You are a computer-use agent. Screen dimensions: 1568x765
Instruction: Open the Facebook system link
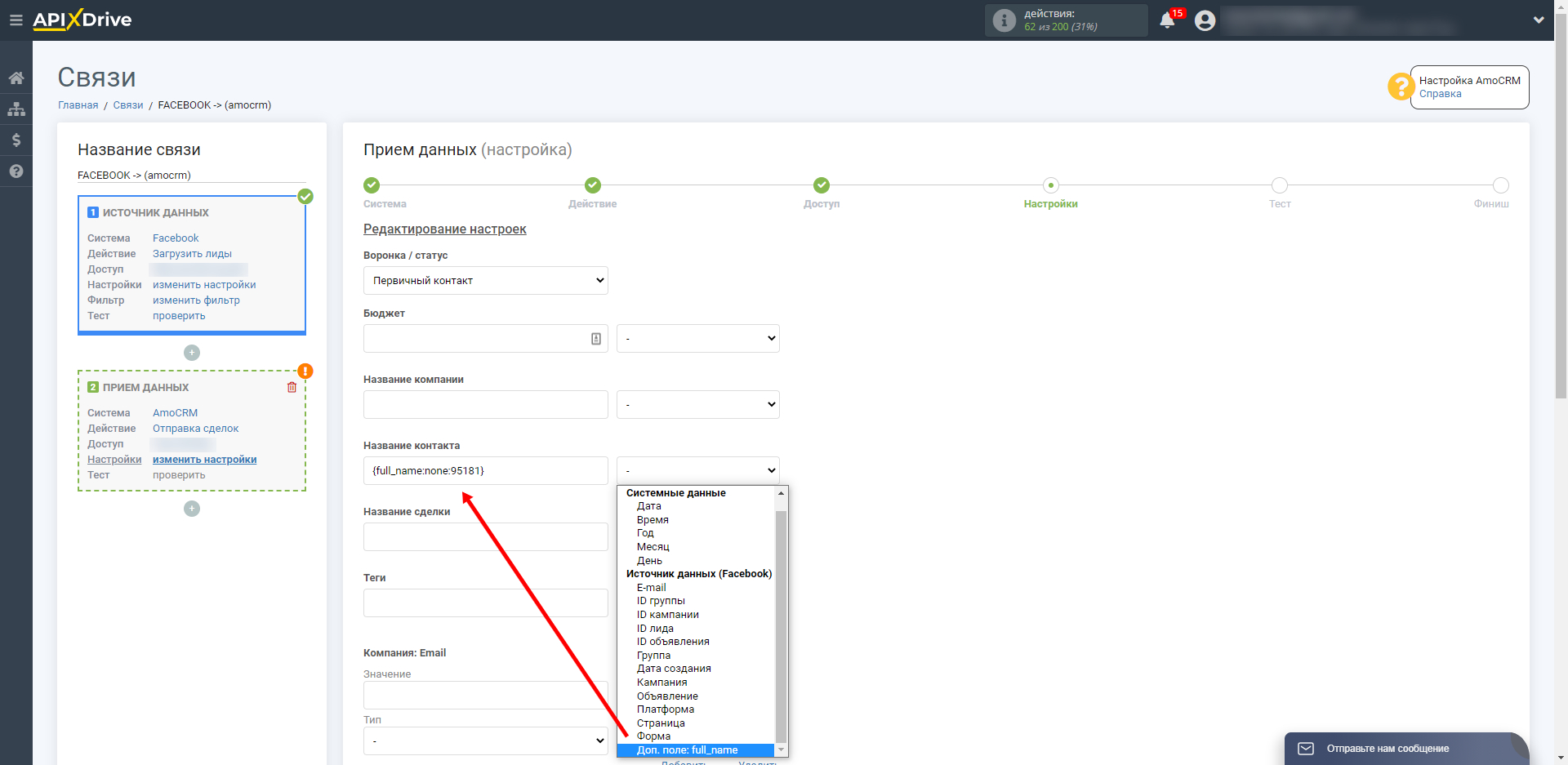point(176,238)
